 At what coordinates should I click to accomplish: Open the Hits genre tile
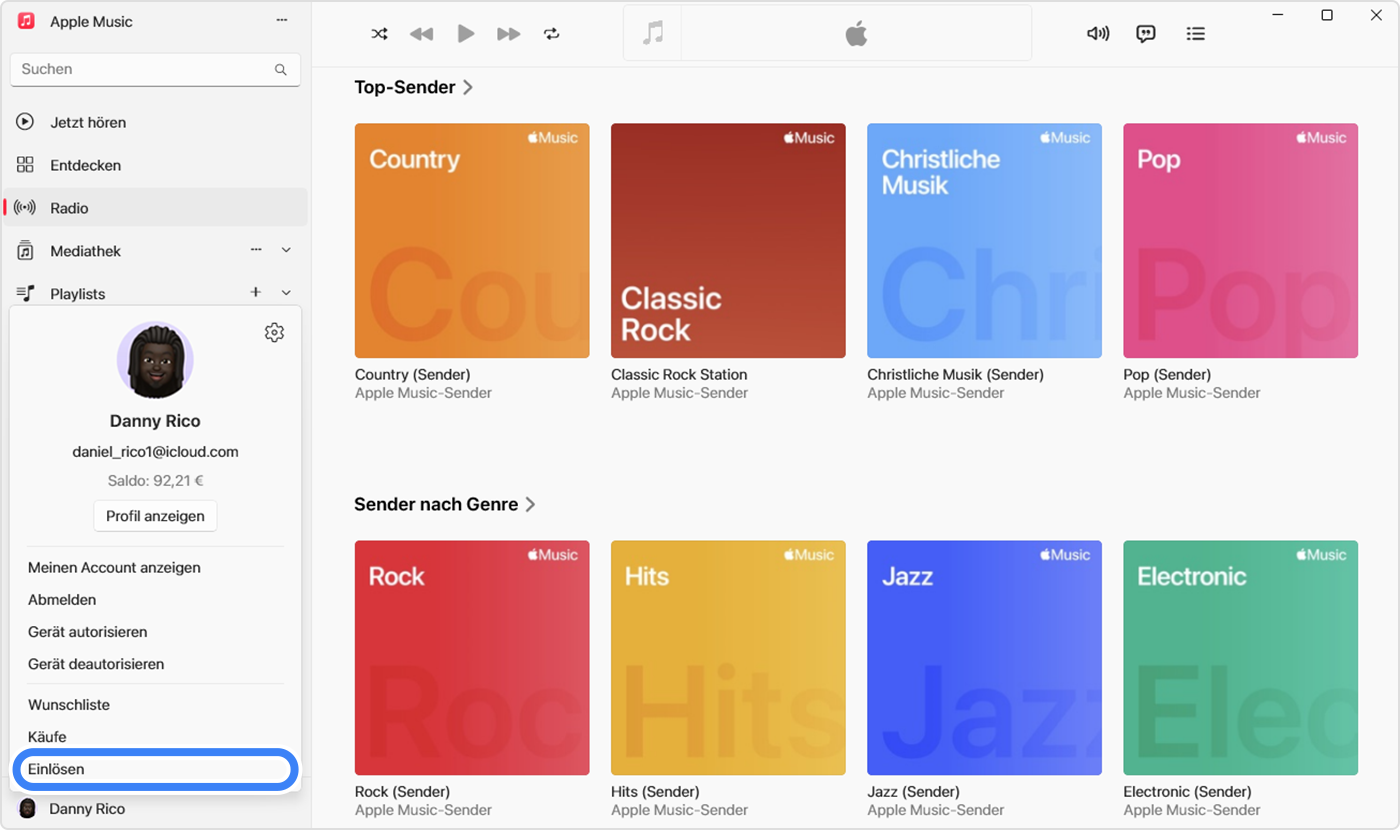click(x=728, y=657)
